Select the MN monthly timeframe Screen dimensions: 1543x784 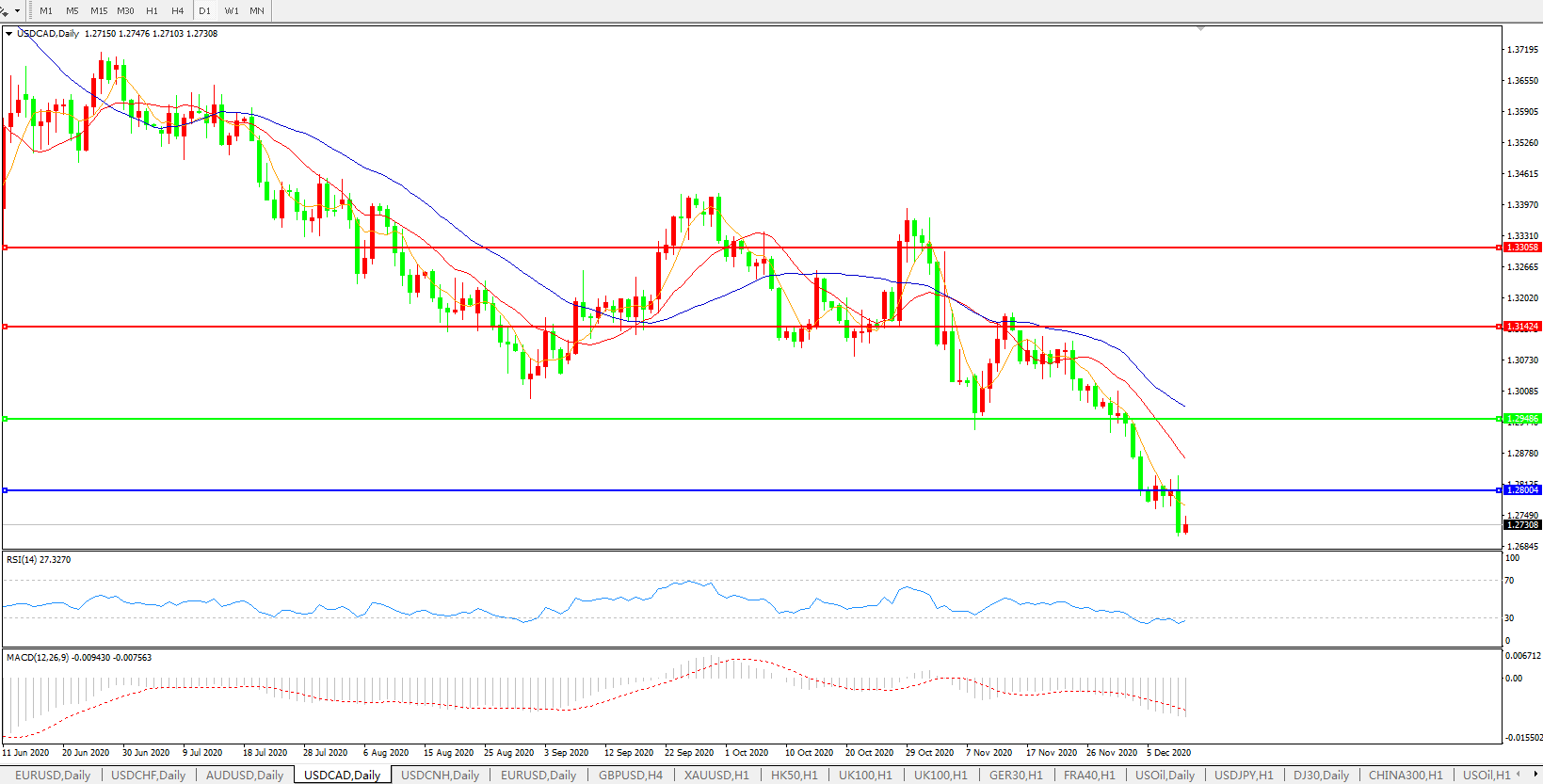click(257, 11)
